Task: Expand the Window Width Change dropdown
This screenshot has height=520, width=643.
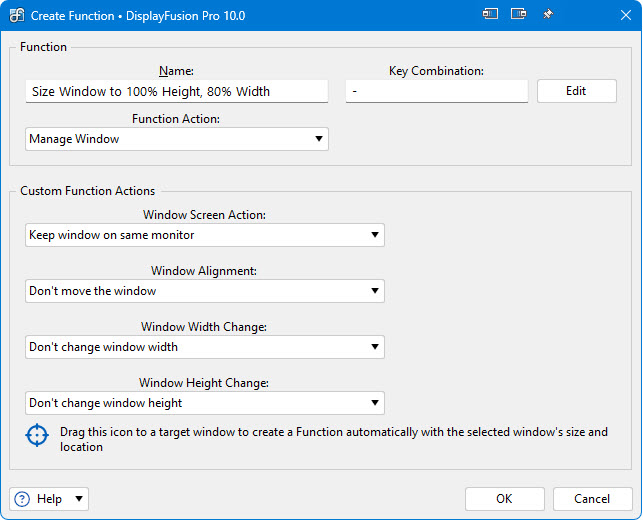Action: [x=205, y=347]
